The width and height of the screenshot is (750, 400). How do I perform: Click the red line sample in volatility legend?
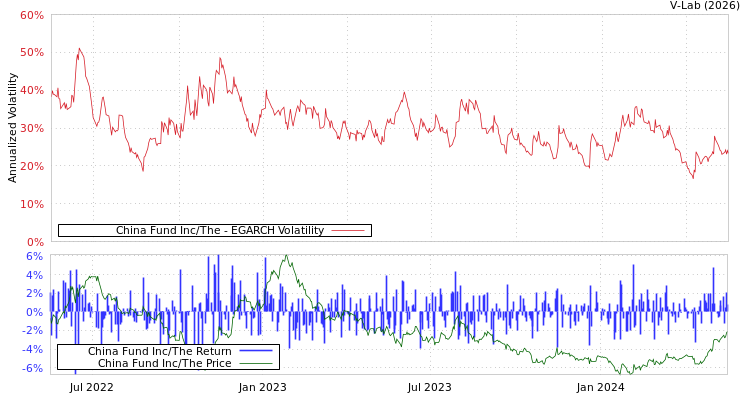pos(347,231)
